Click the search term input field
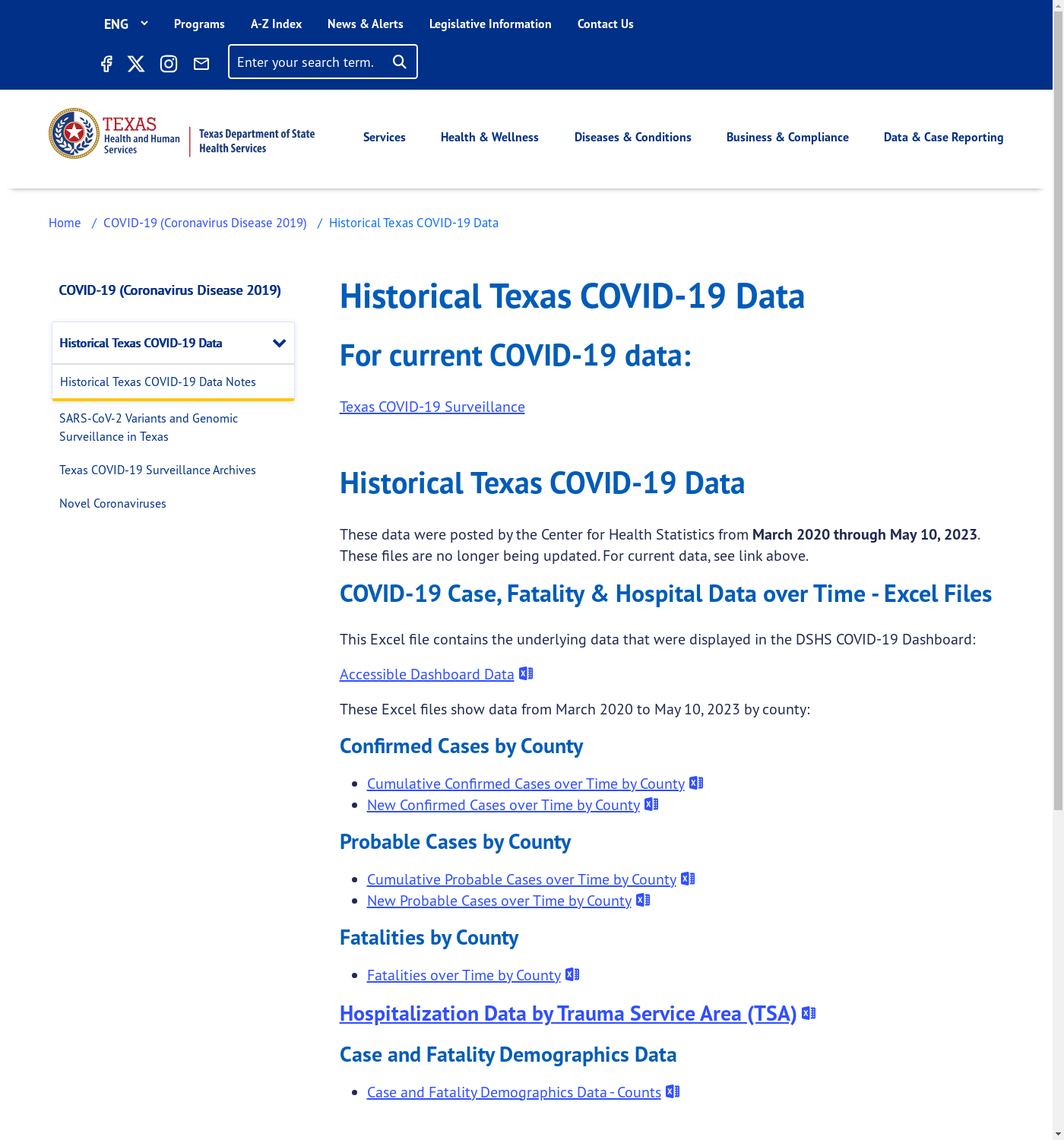The image size is (1064, 1140). (308, 62)
